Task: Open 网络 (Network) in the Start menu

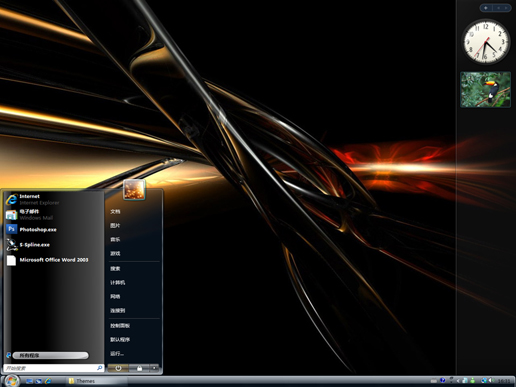Action: pyautogui.click(x=115, y=297)
